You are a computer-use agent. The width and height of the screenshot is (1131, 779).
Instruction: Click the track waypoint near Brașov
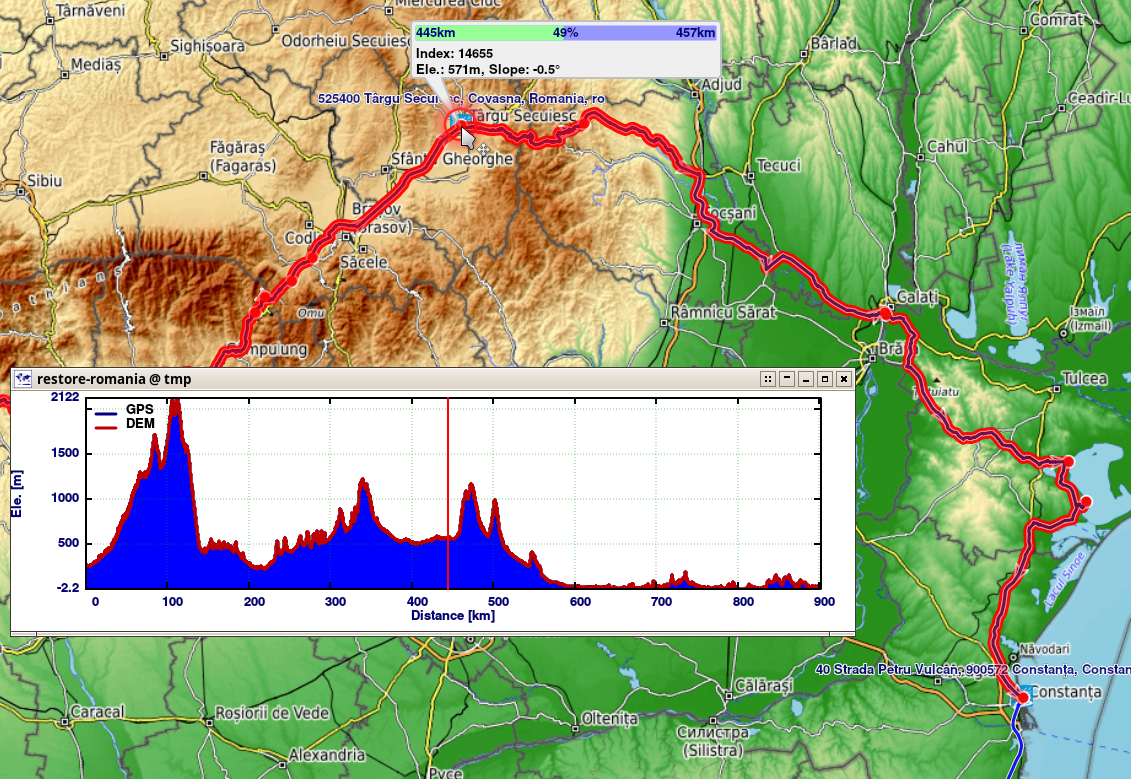[x=312, y=257]
